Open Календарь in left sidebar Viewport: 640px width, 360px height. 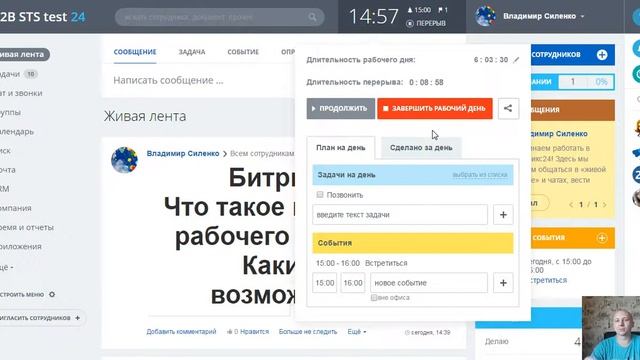[17, 131]
